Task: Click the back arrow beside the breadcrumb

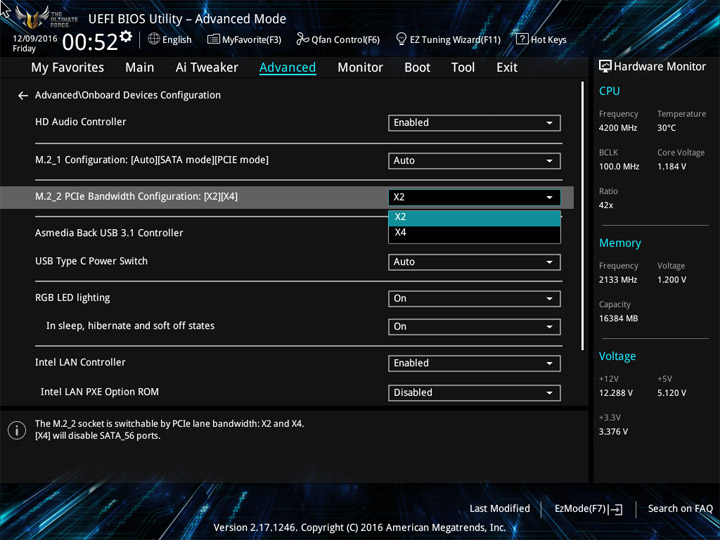Action: [22, 96]
